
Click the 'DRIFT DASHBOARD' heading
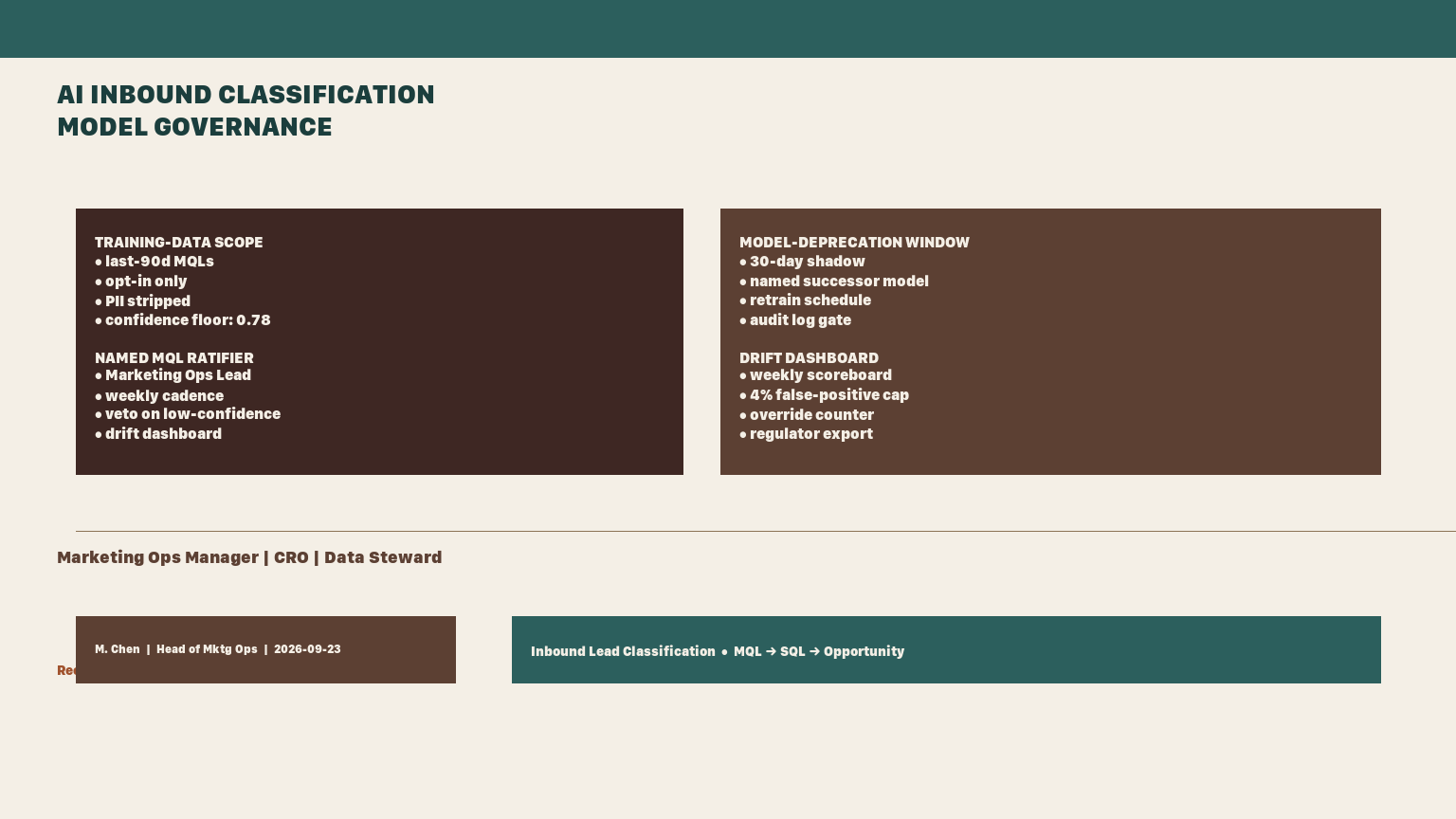[809, 358]
